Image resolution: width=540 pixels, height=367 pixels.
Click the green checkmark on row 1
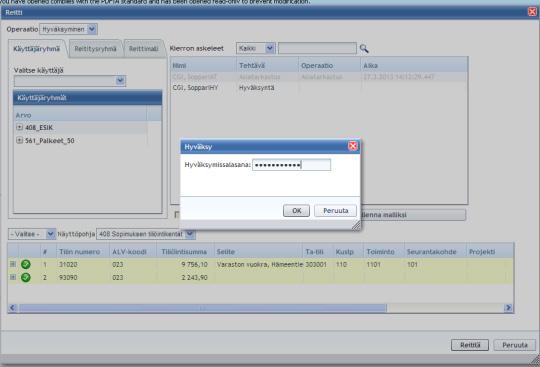pos(26,264)
